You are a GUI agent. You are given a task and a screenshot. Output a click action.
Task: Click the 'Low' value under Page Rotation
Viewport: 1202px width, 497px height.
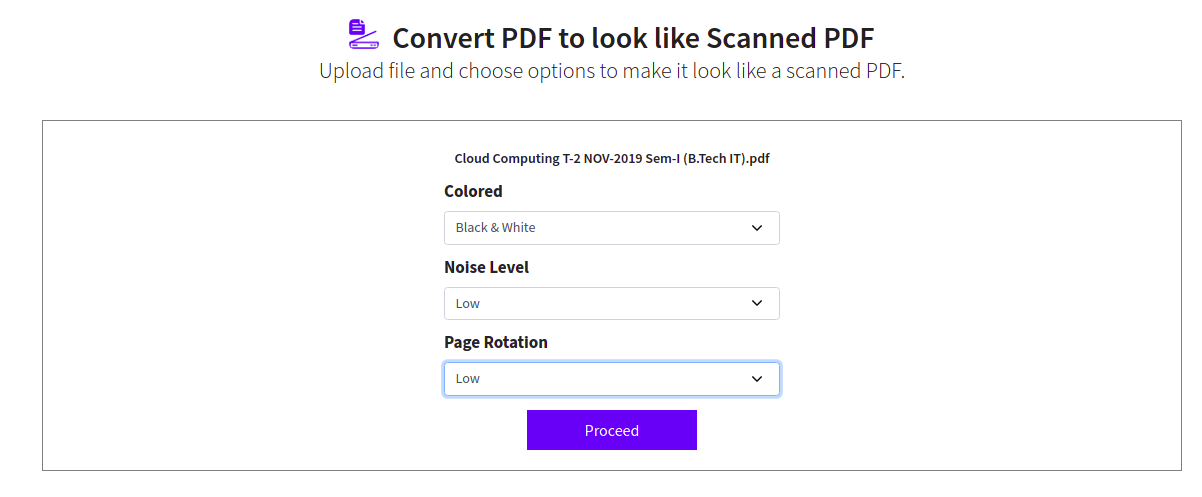tap(468, 379)
